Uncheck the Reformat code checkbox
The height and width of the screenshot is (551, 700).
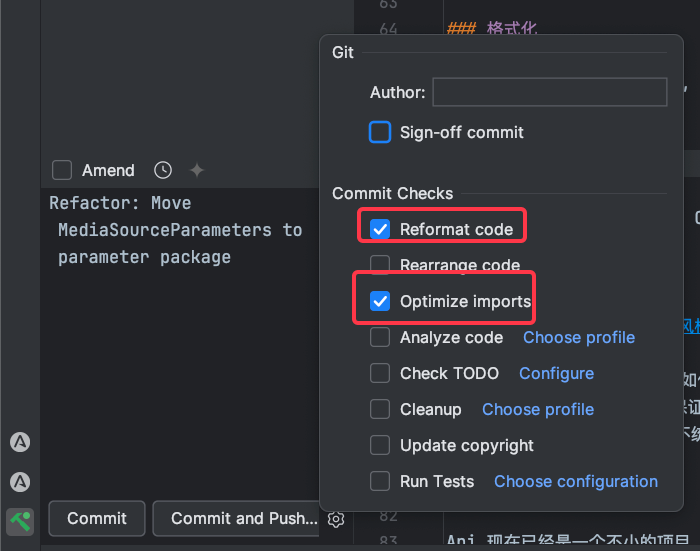[x=380, y=229]
